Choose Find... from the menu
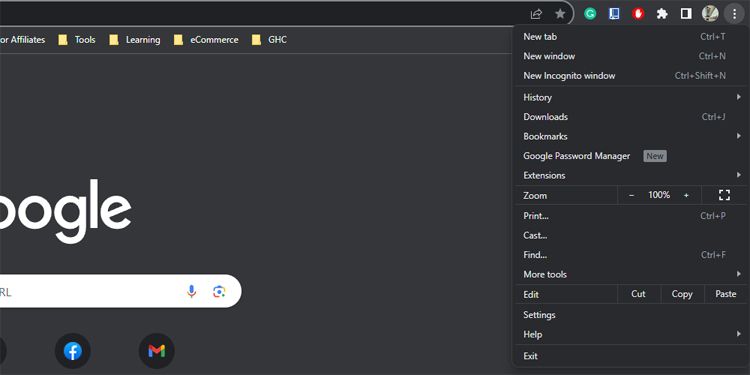The width and height of the screenshot is (750, 375). point(631,255)
